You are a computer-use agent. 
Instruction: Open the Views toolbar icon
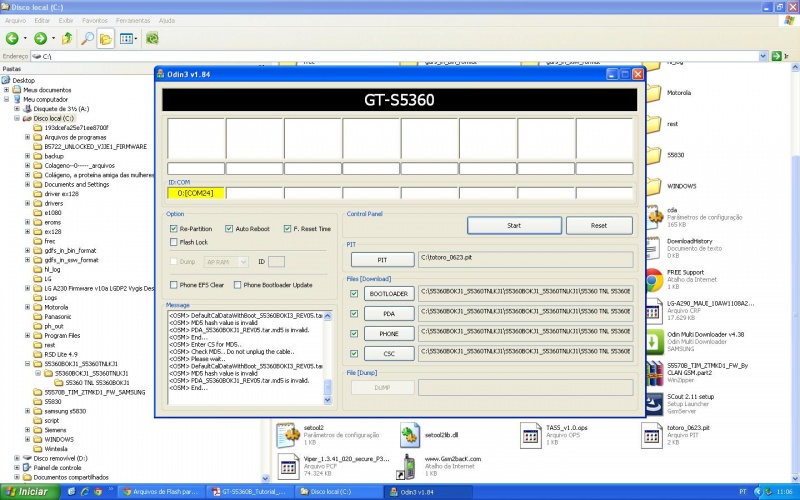[126, 38]
